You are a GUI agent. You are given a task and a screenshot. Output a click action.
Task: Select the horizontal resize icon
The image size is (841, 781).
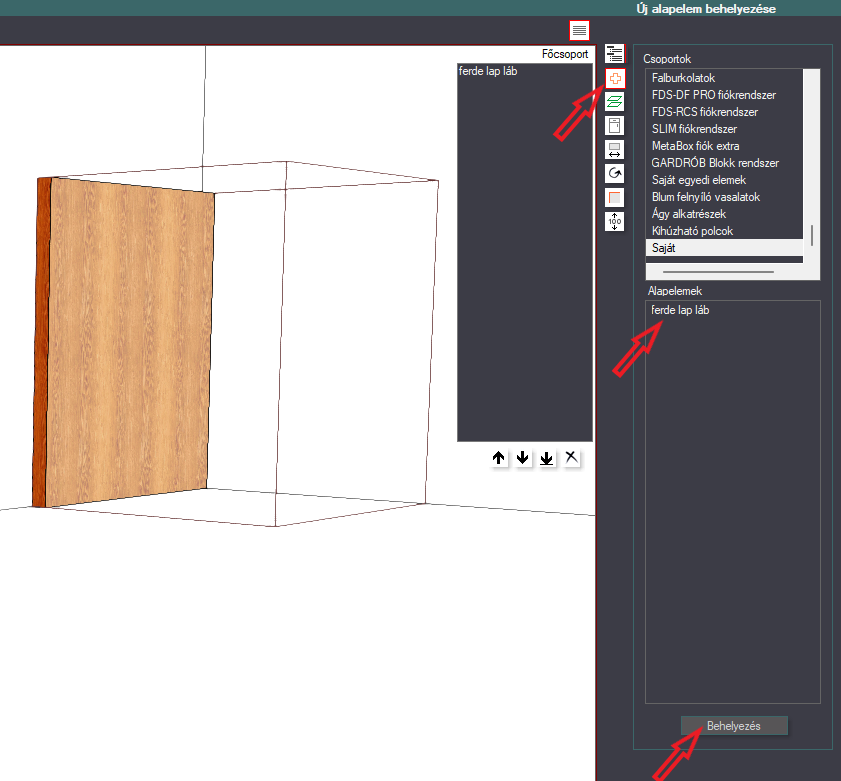[x=615, y=150]
